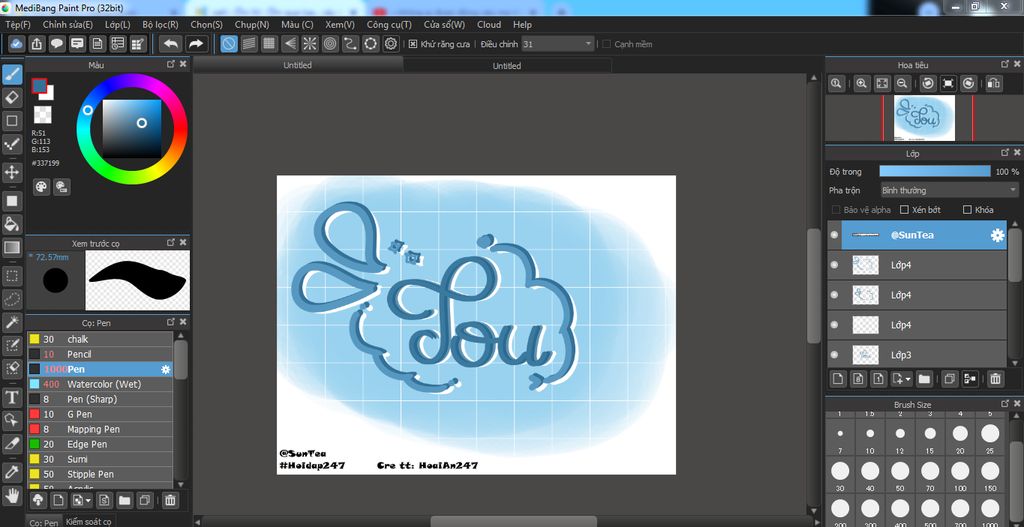Open the snap settings gear
Image resolution: width=1024 pixels, height=527 pixels.
point(391,44)
